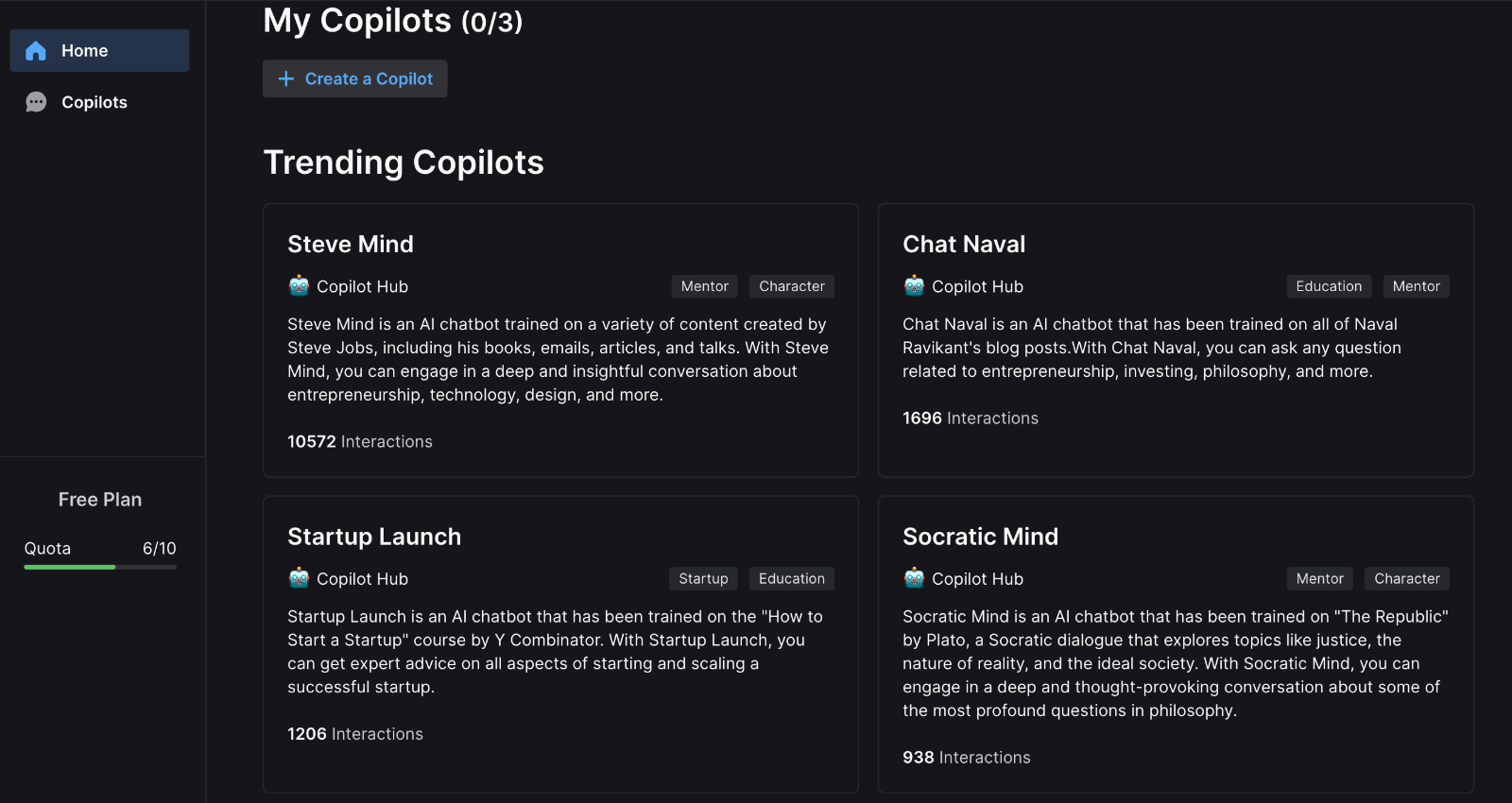Click the robot icon next to Steve Mind
Viewport: 1512px width, 803px height.
(x=297, y=285)
